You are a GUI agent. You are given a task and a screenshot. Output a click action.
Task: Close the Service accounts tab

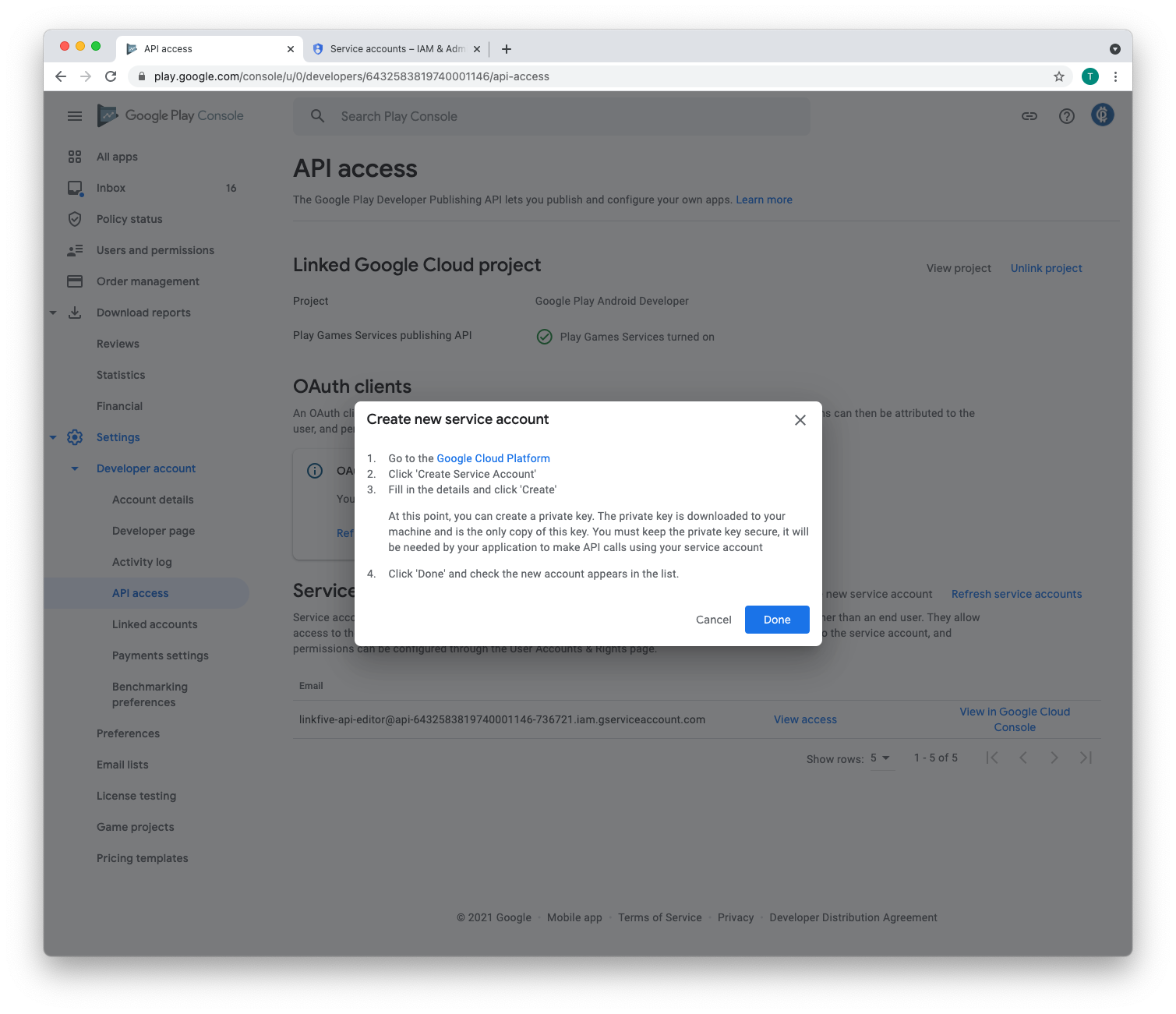pos(477,49)
